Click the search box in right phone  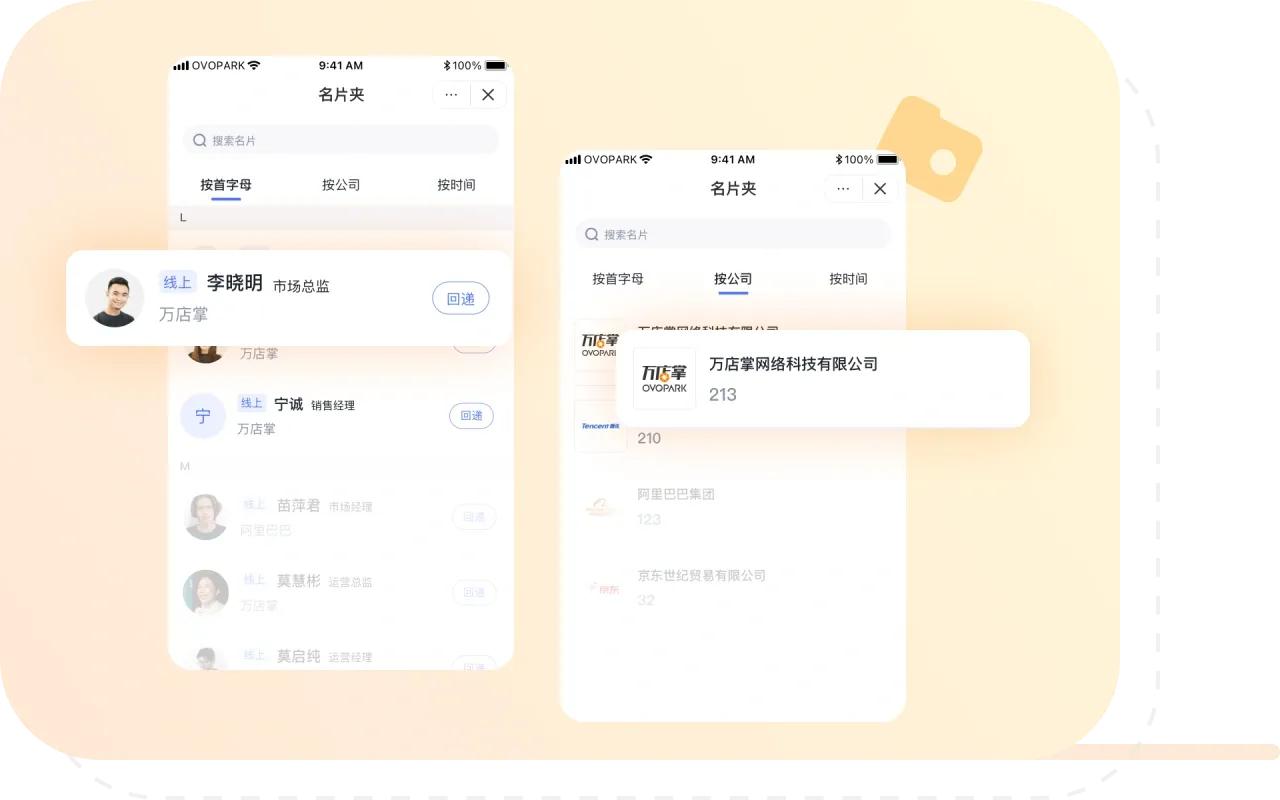click(x=732, y=235)
